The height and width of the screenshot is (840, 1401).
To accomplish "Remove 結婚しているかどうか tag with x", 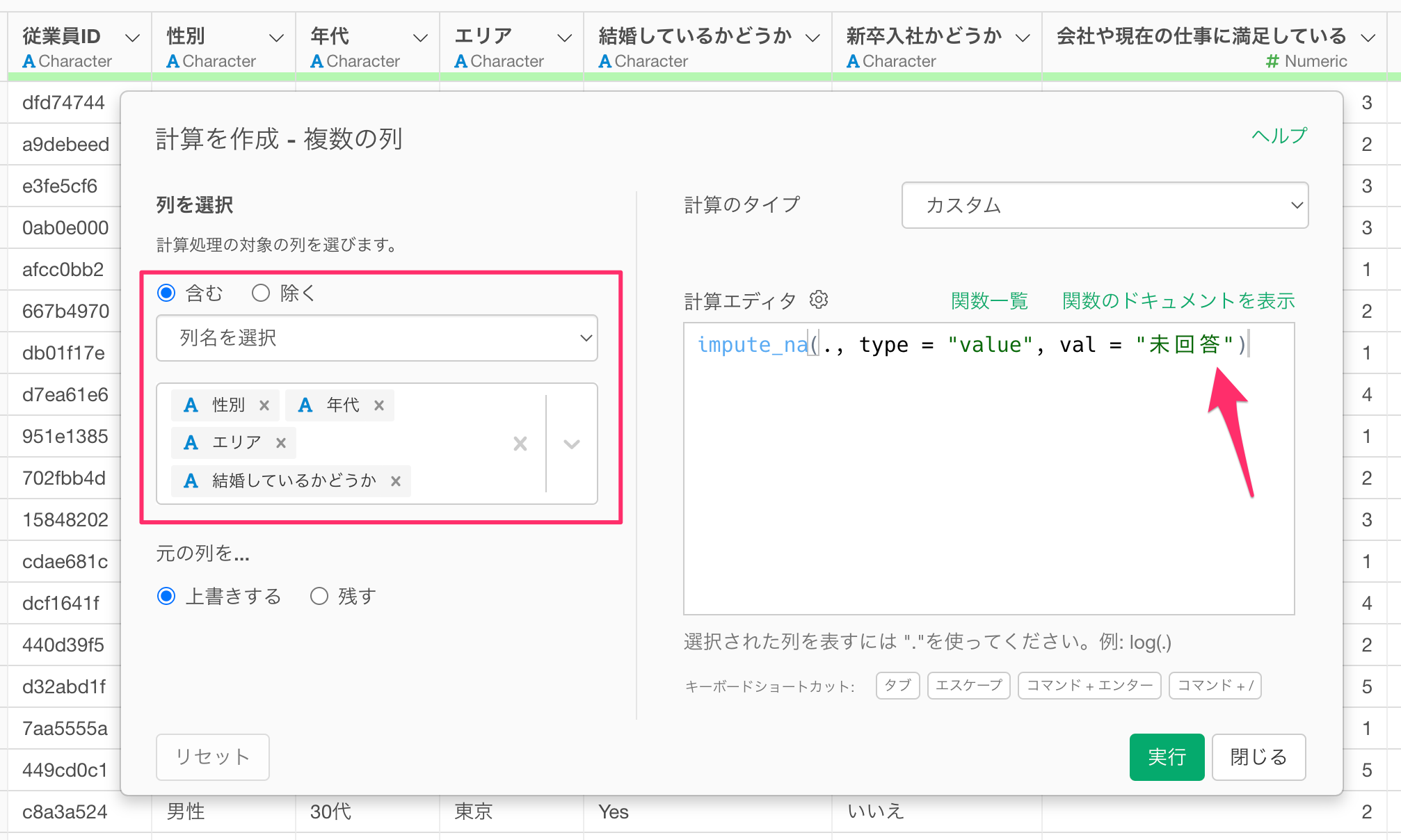I will point(396,481).
